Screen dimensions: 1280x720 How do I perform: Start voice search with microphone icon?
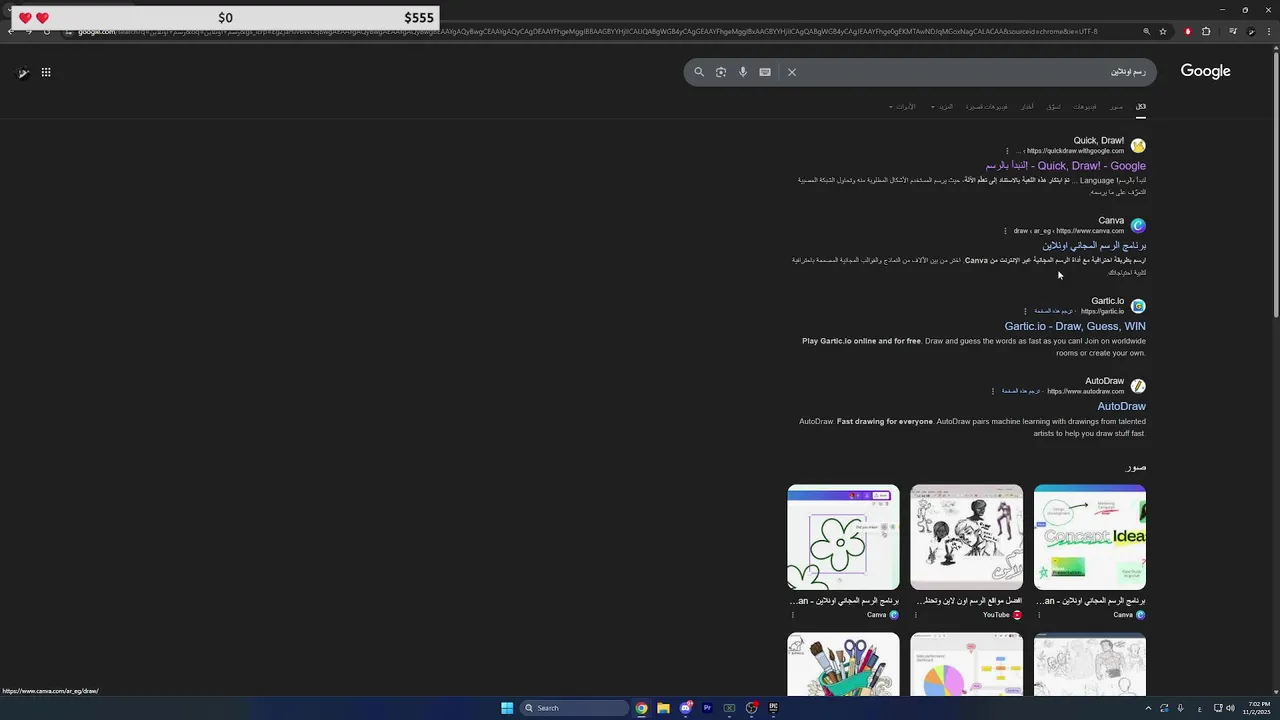tap(743, 72)
